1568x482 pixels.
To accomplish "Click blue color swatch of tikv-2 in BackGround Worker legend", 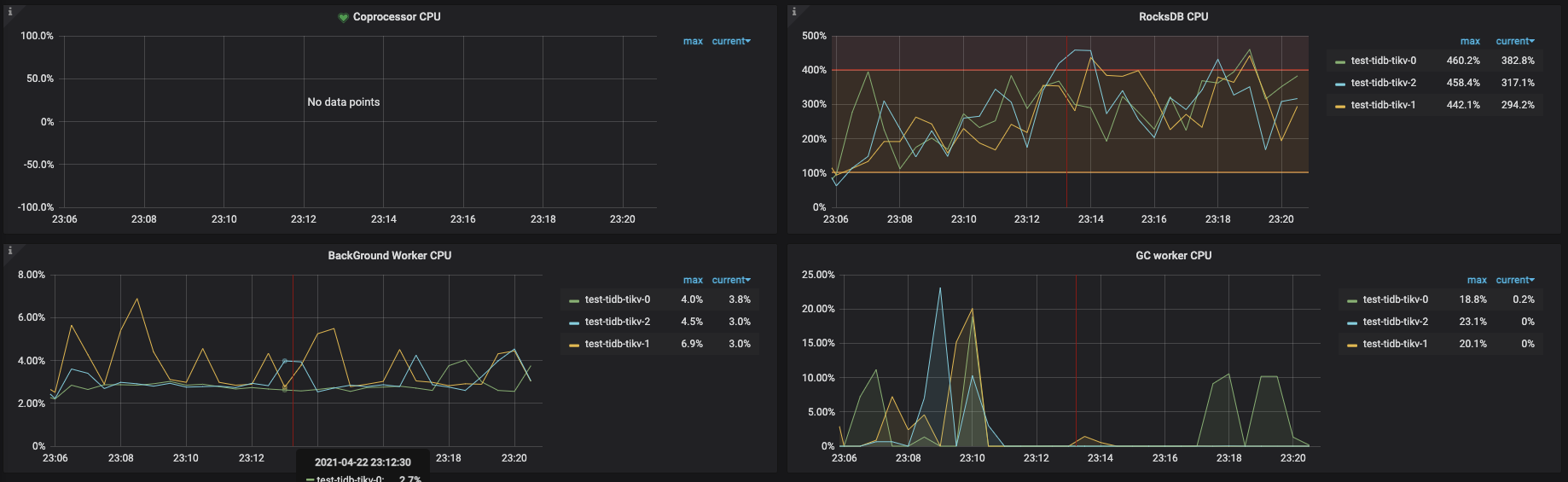I will (574, 322).
